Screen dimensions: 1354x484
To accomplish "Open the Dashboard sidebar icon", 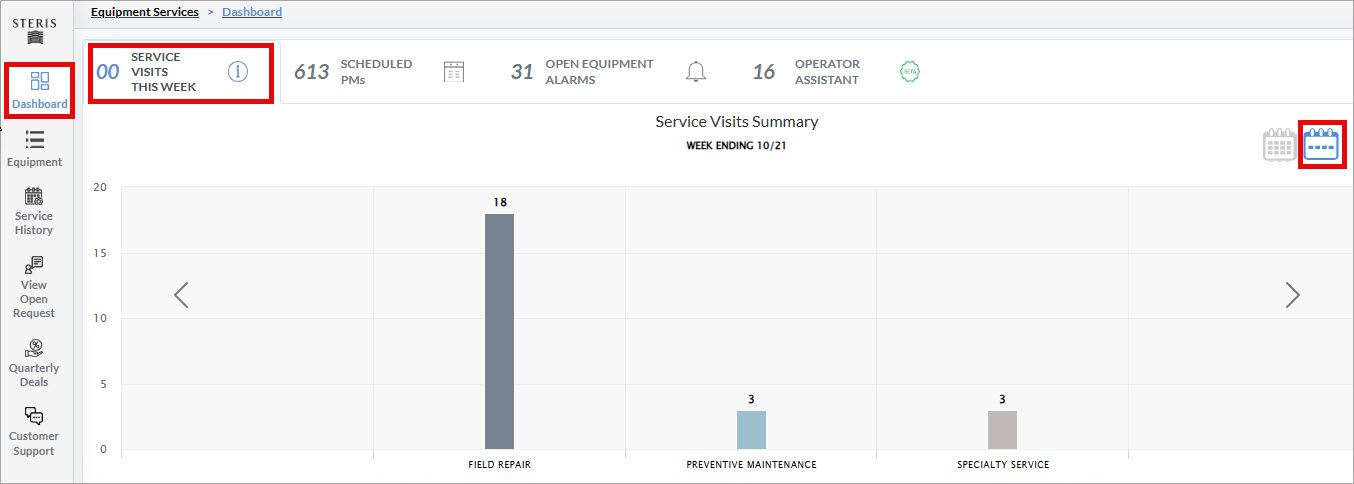I will tap(40, 81).
